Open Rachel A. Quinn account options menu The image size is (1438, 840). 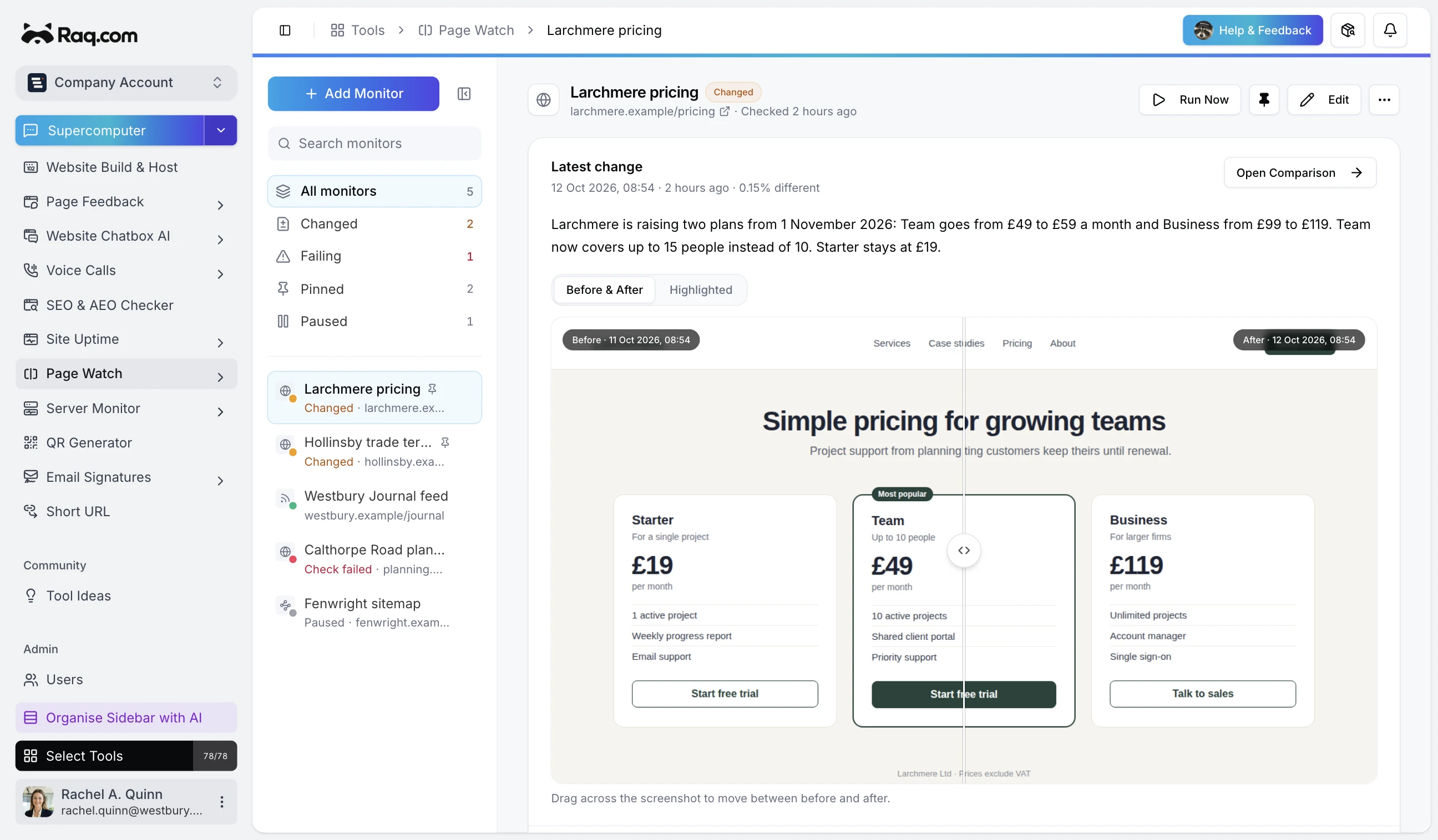pyautogui.click(x=221, y=801)
